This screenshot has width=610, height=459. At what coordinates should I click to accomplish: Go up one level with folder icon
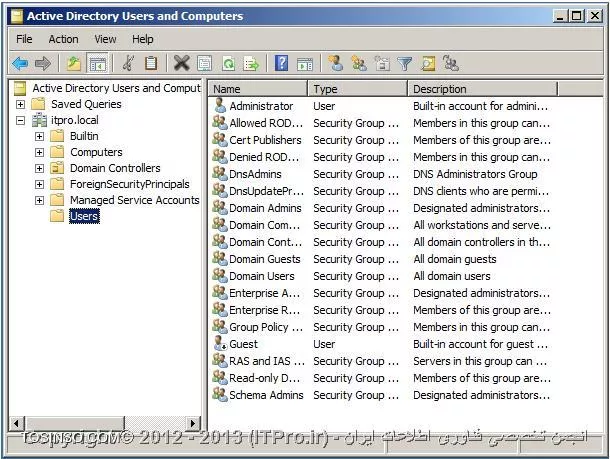[x=74, y=63]
